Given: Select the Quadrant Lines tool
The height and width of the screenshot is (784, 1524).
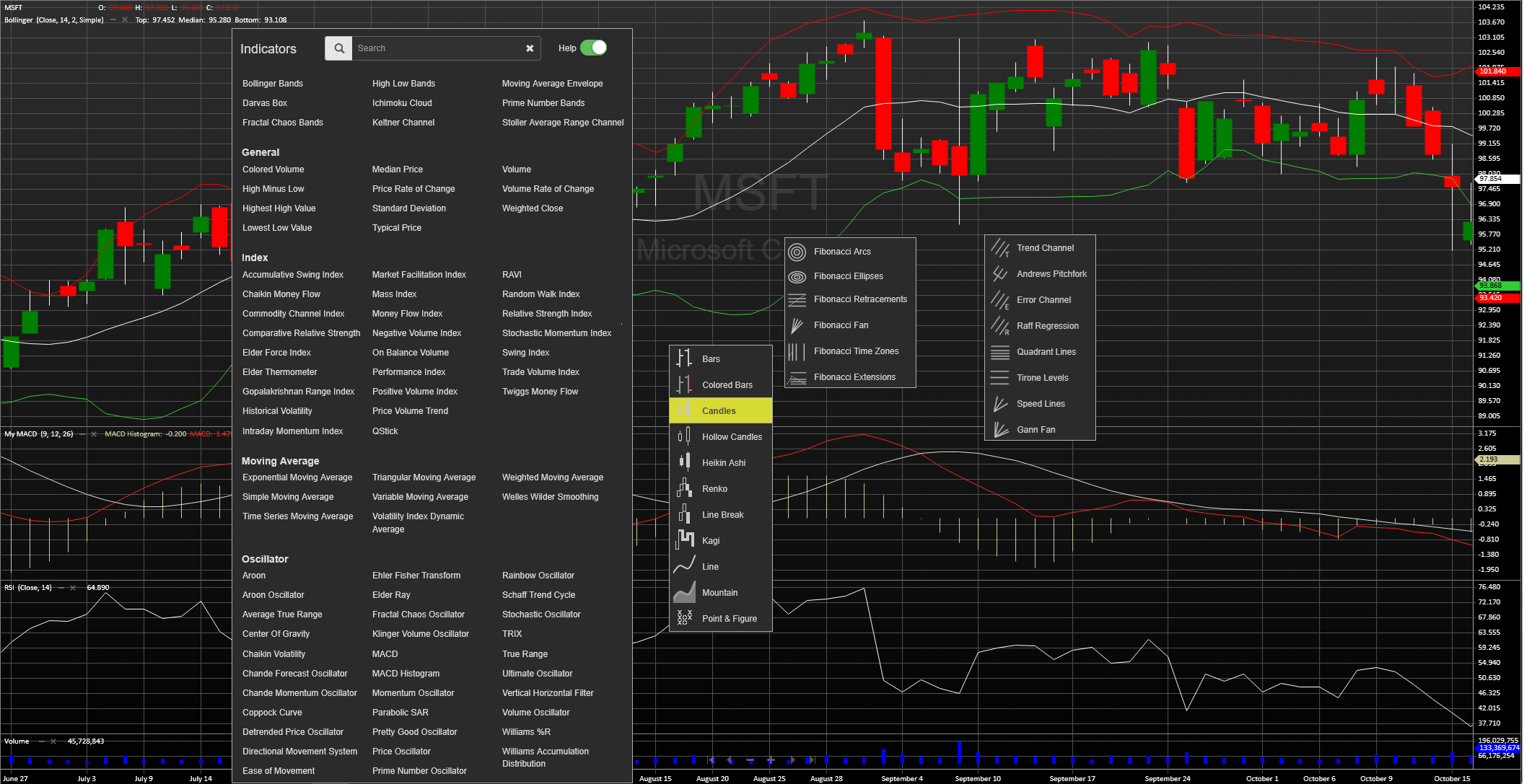Looking at the screenshot, I should point(1040,352).
